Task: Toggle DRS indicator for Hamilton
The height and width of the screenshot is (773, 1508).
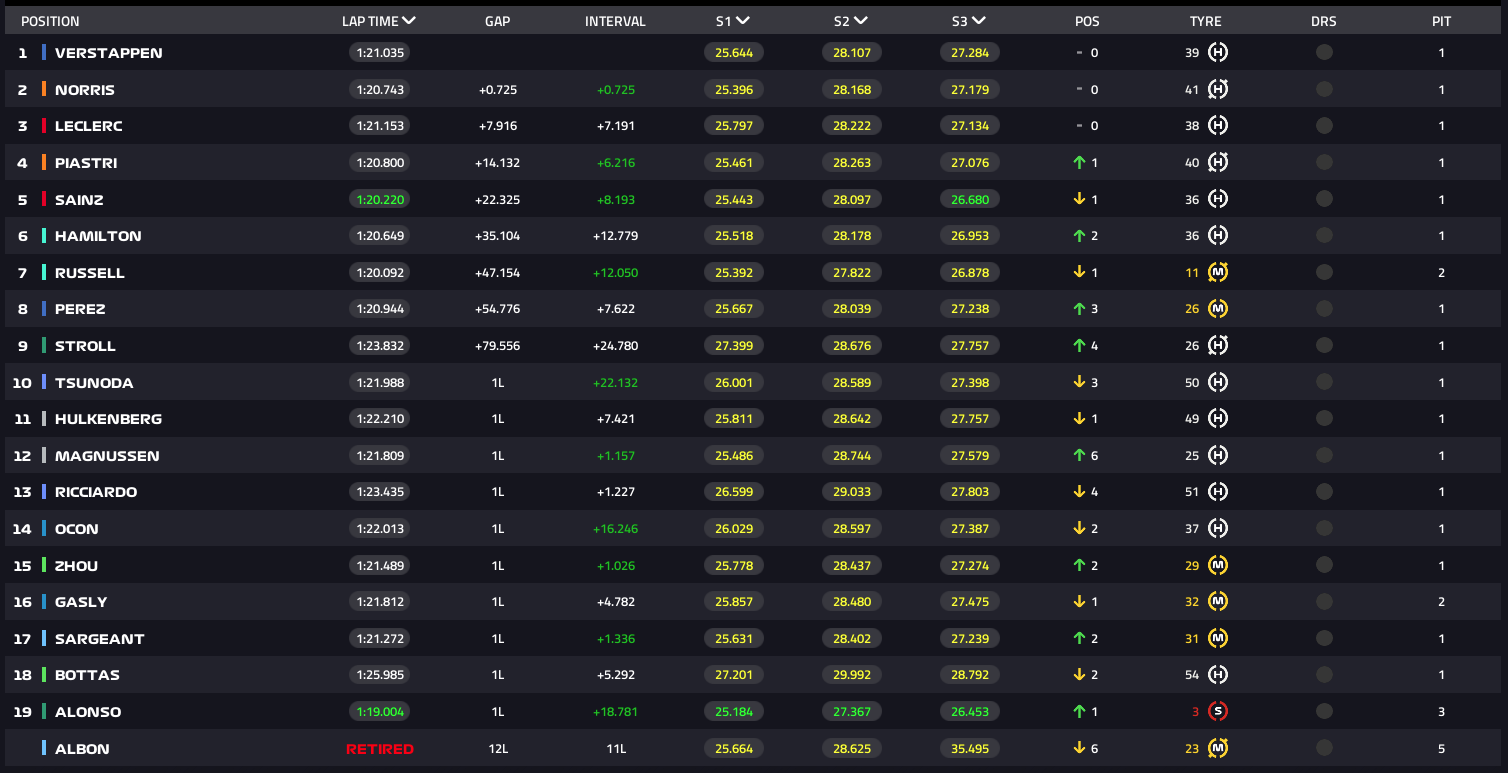Action: click(x=1324, y=236)
